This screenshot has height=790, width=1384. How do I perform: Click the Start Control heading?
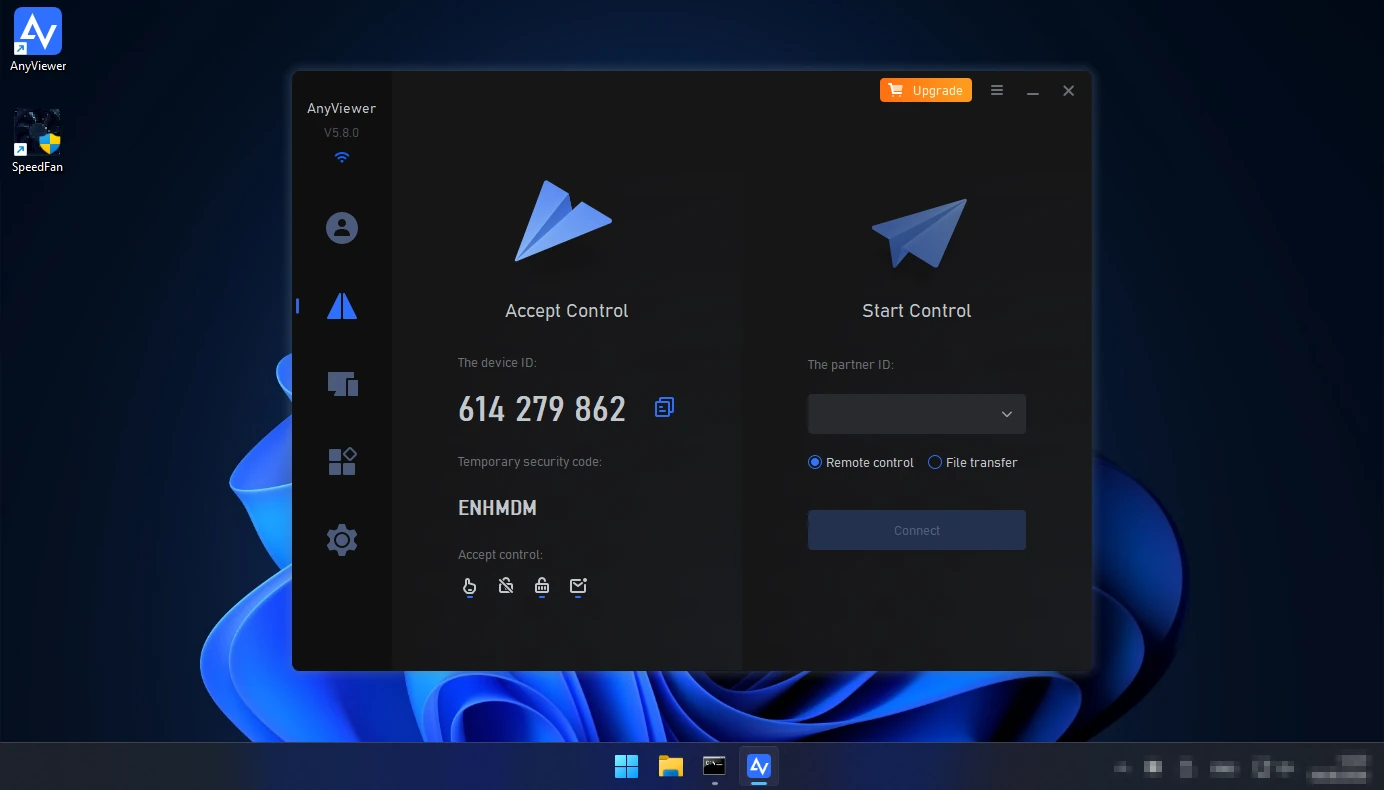point(917,311)
